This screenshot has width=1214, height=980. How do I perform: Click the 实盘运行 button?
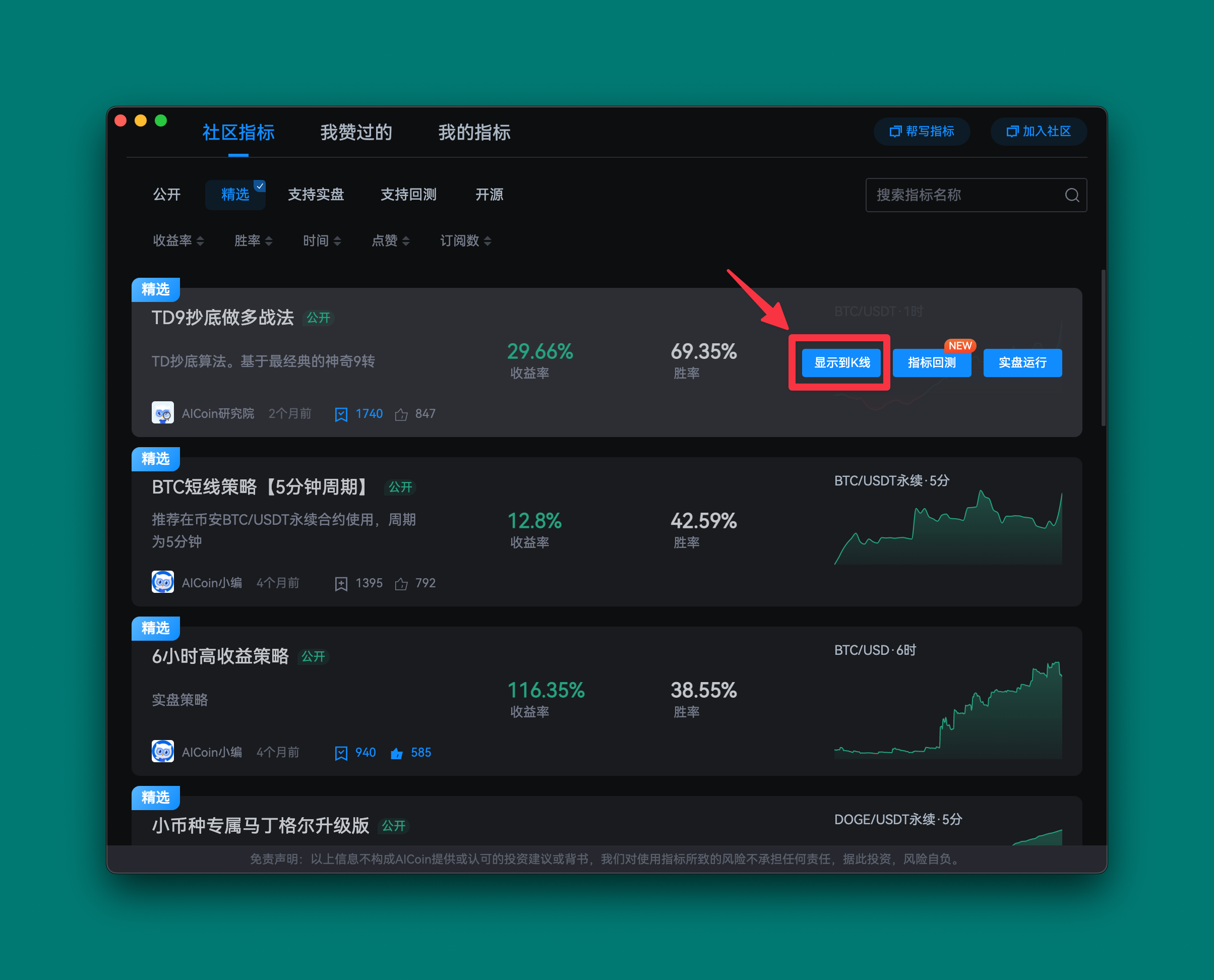point(1022,363)
